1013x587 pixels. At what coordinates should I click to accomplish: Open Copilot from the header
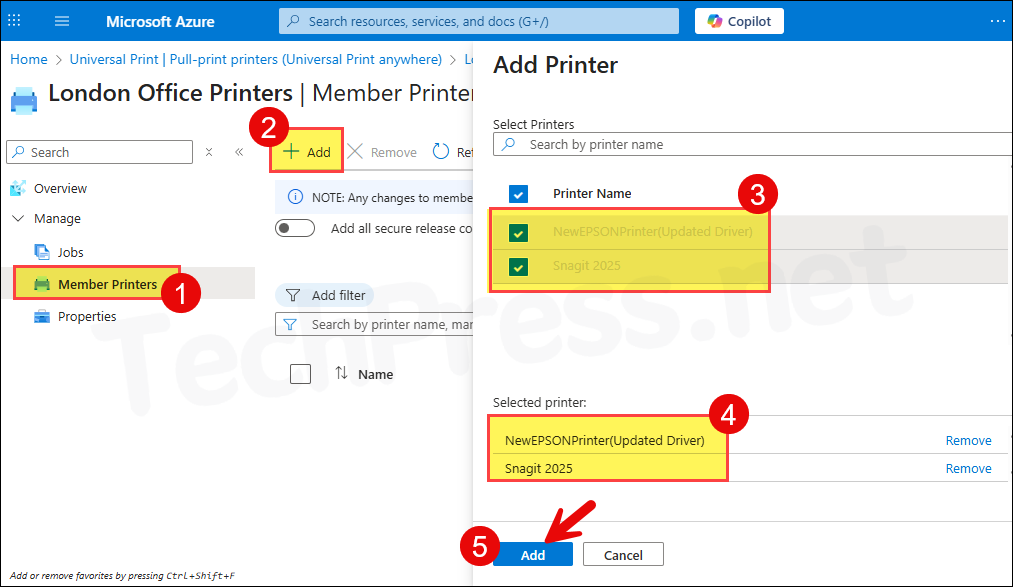click(739, 21)
